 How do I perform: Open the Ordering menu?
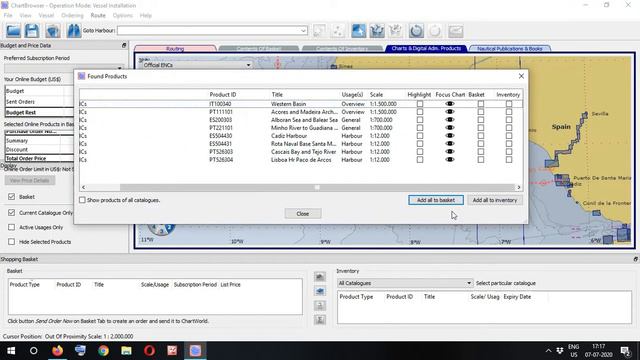[72, 15]
